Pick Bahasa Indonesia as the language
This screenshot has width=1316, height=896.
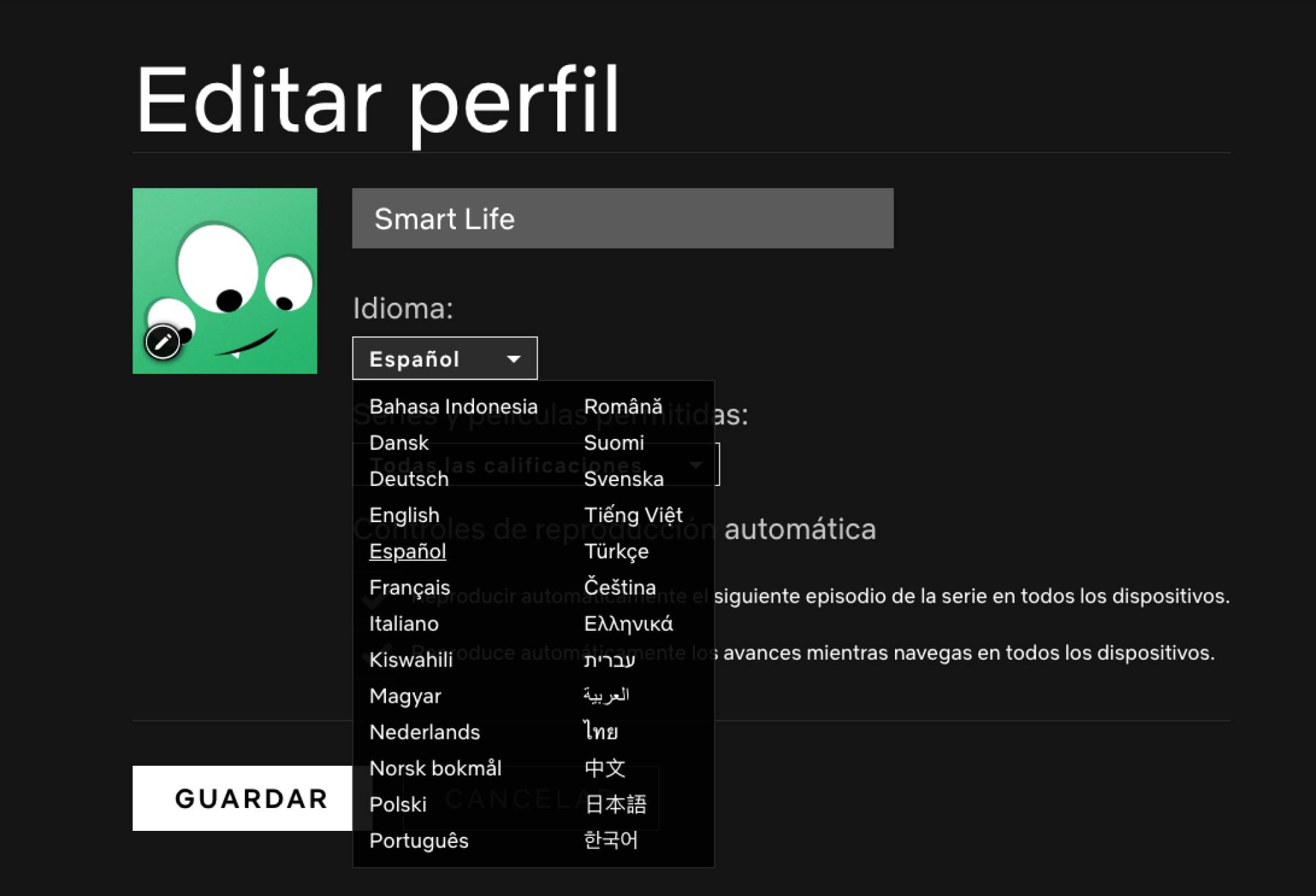453,407
